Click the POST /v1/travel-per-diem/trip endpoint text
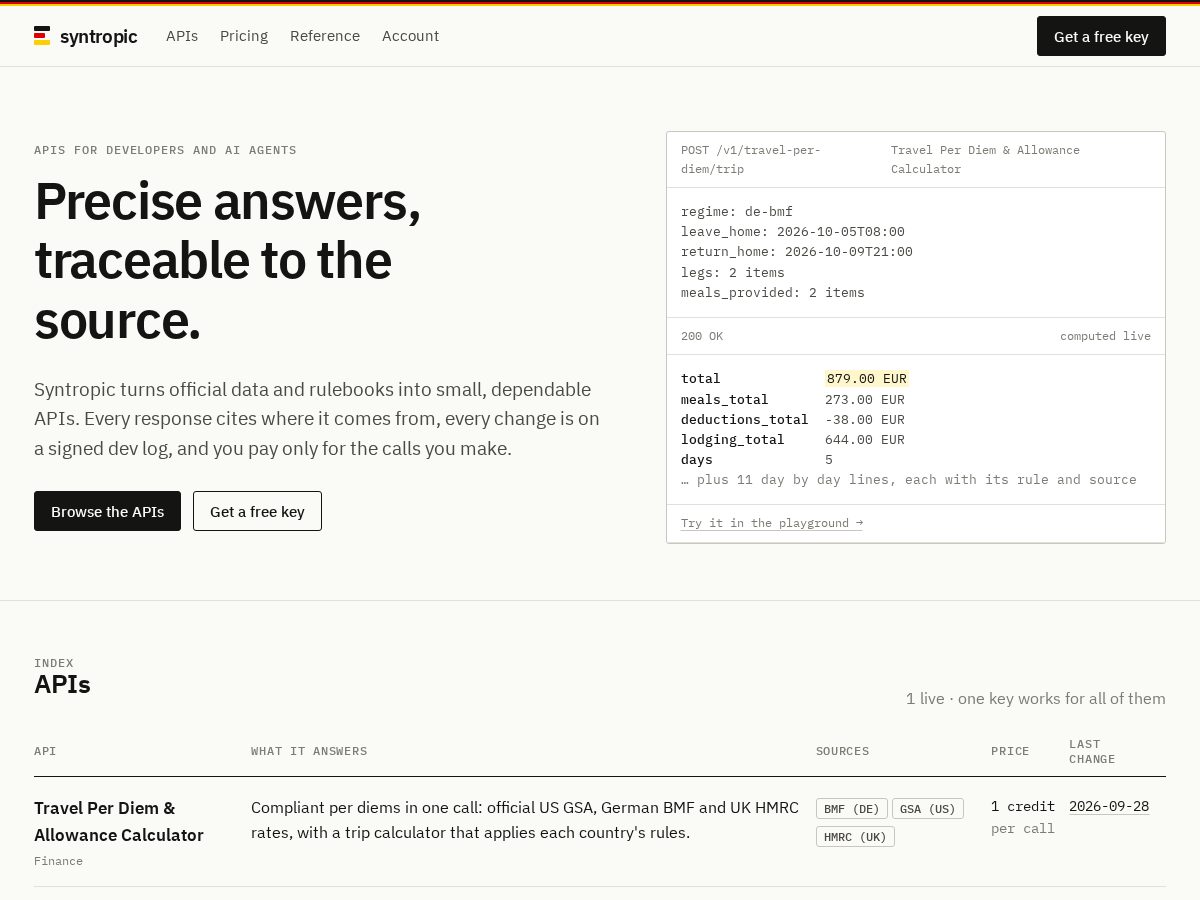1200x900 pixels. (x=751, y=159)
